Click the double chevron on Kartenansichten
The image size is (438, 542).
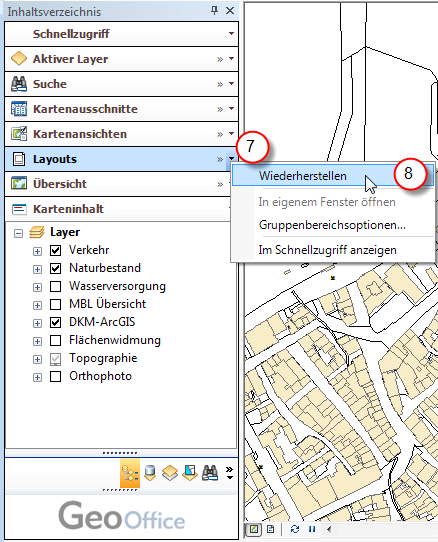[220, 134]
